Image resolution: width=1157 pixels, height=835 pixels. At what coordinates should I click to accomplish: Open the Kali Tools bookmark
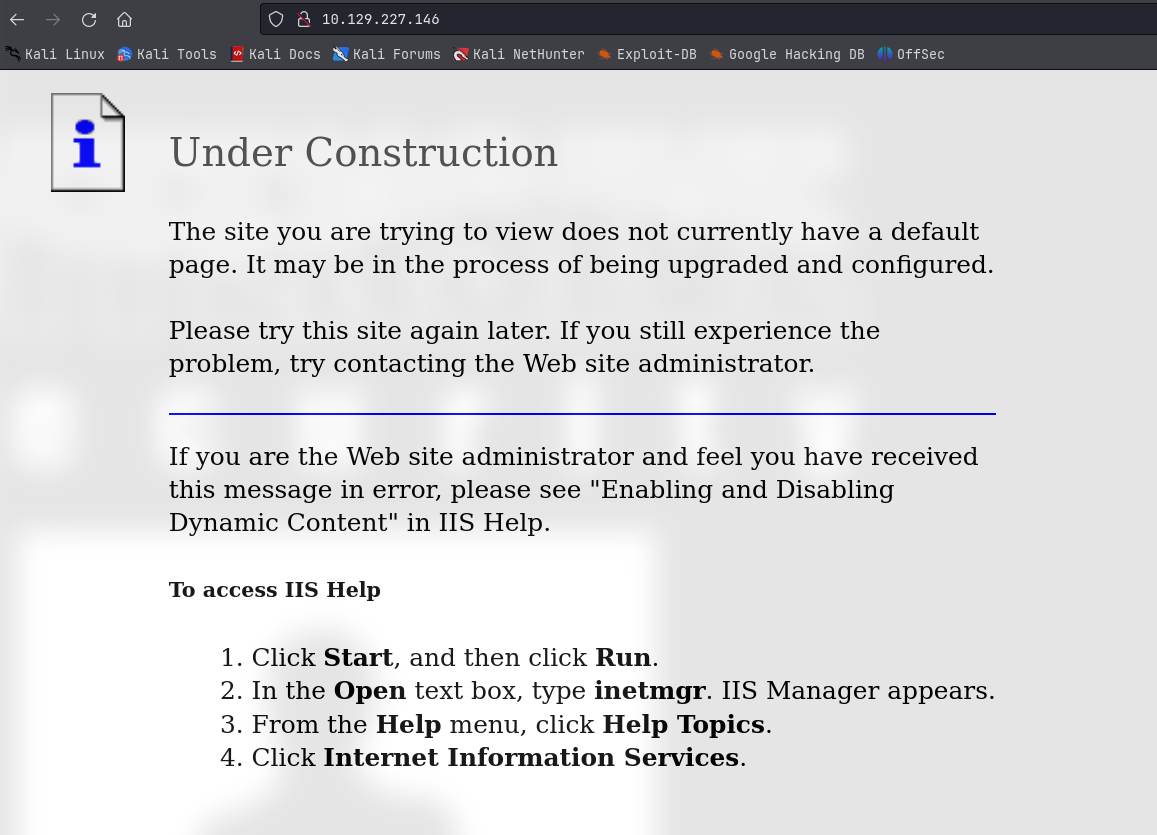[x=167, y=54]
